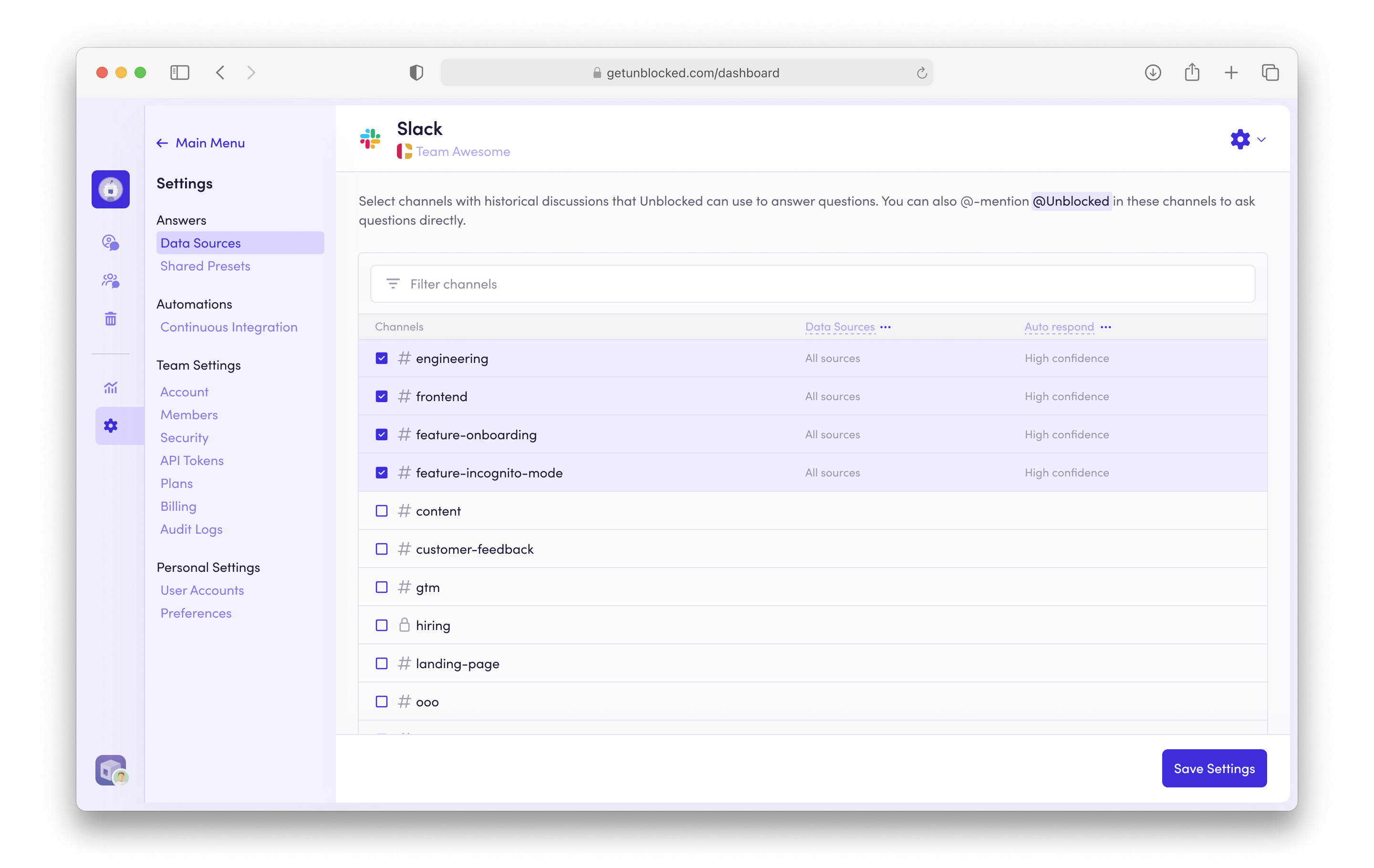The width and height of the screenshot is (1374, 868).
Task: Open the team discussions icon in the sidebar
Action: [x=110, y=280]
